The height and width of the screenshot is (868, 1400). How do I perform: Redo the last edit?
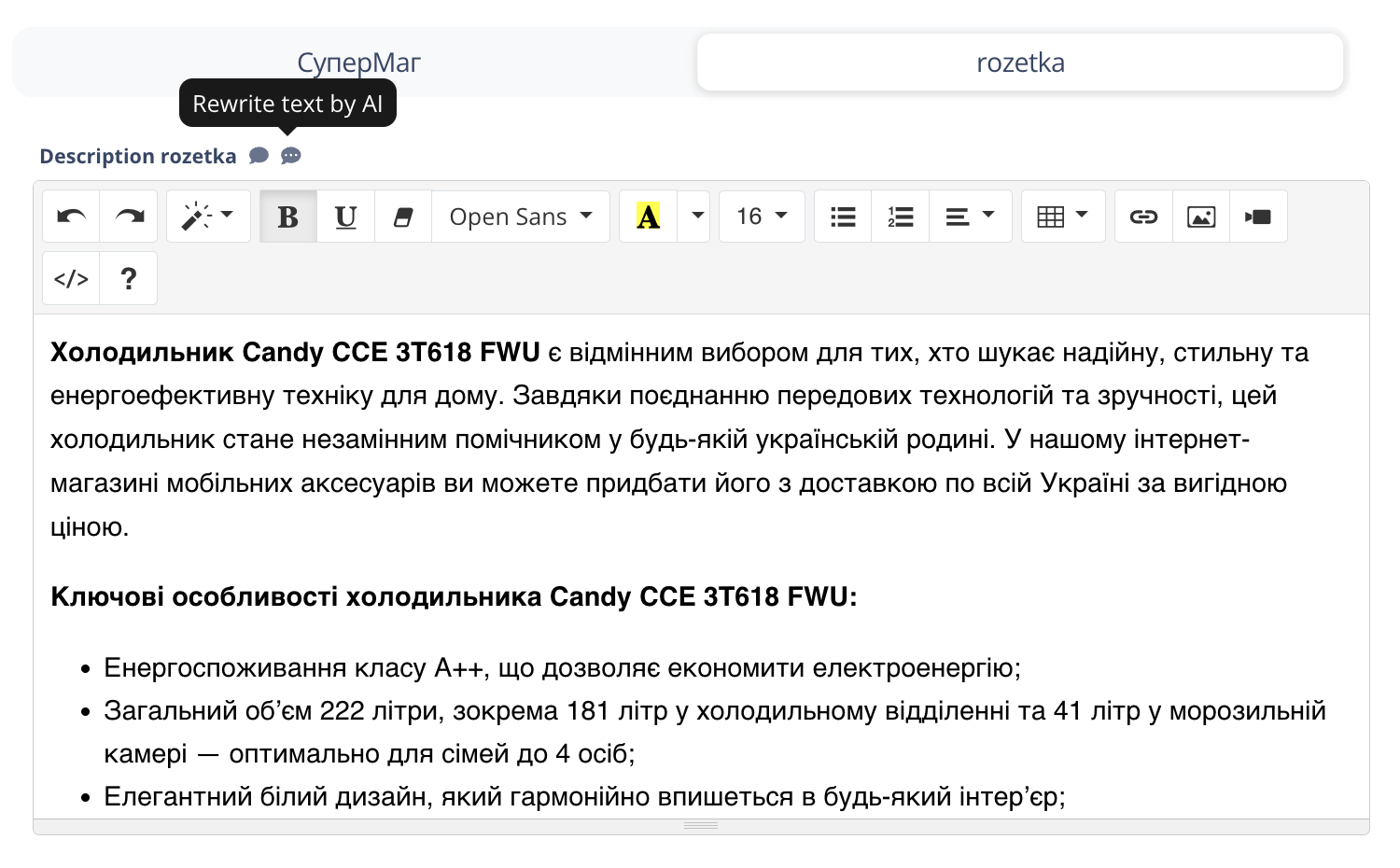coord(128,216)
